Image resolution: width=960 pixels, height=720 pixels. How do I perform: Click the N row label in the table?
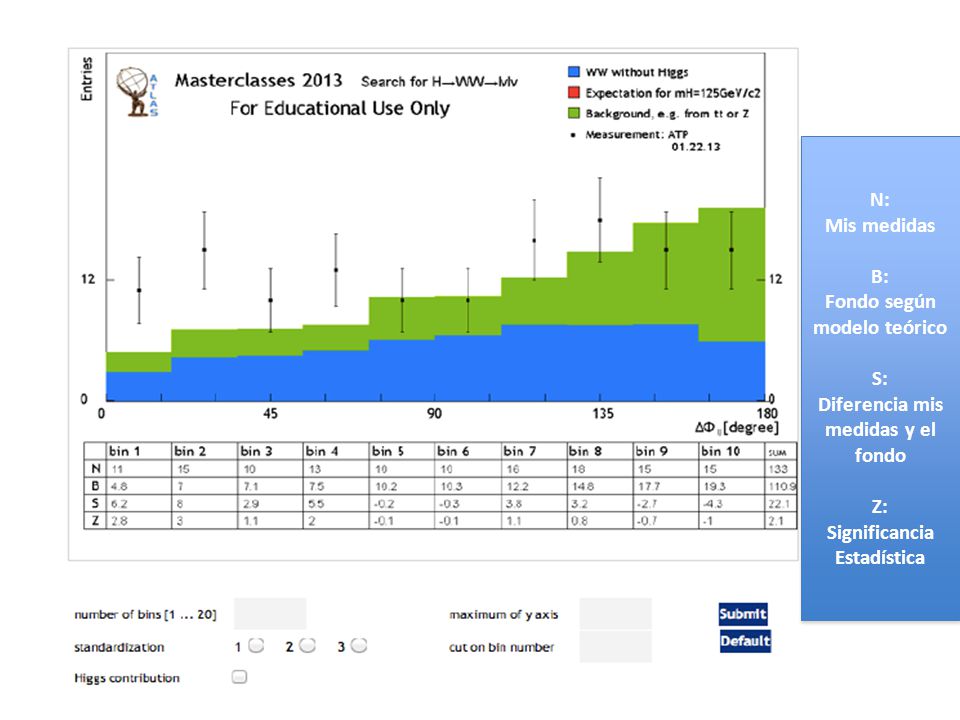[x=96, y=468]
